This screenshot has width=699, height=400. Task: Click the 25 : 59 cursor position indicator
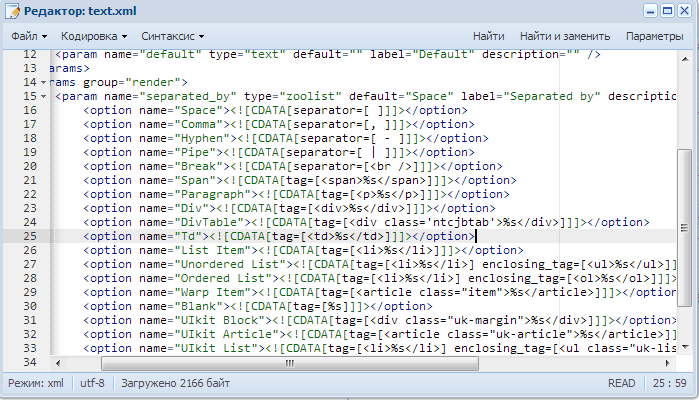pyautogui.click(x=666, y=383)
